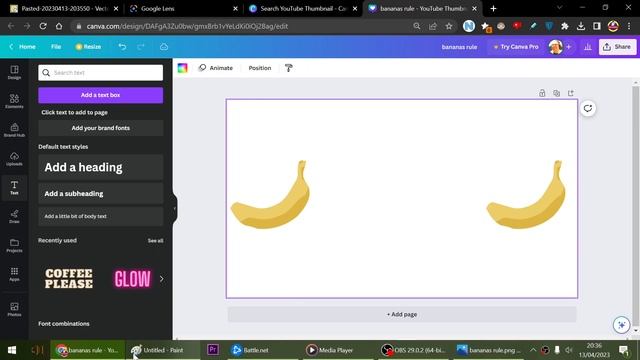Open the Uploads panel
This screenshot has height=360, width=640.
(x=14, y=159)
